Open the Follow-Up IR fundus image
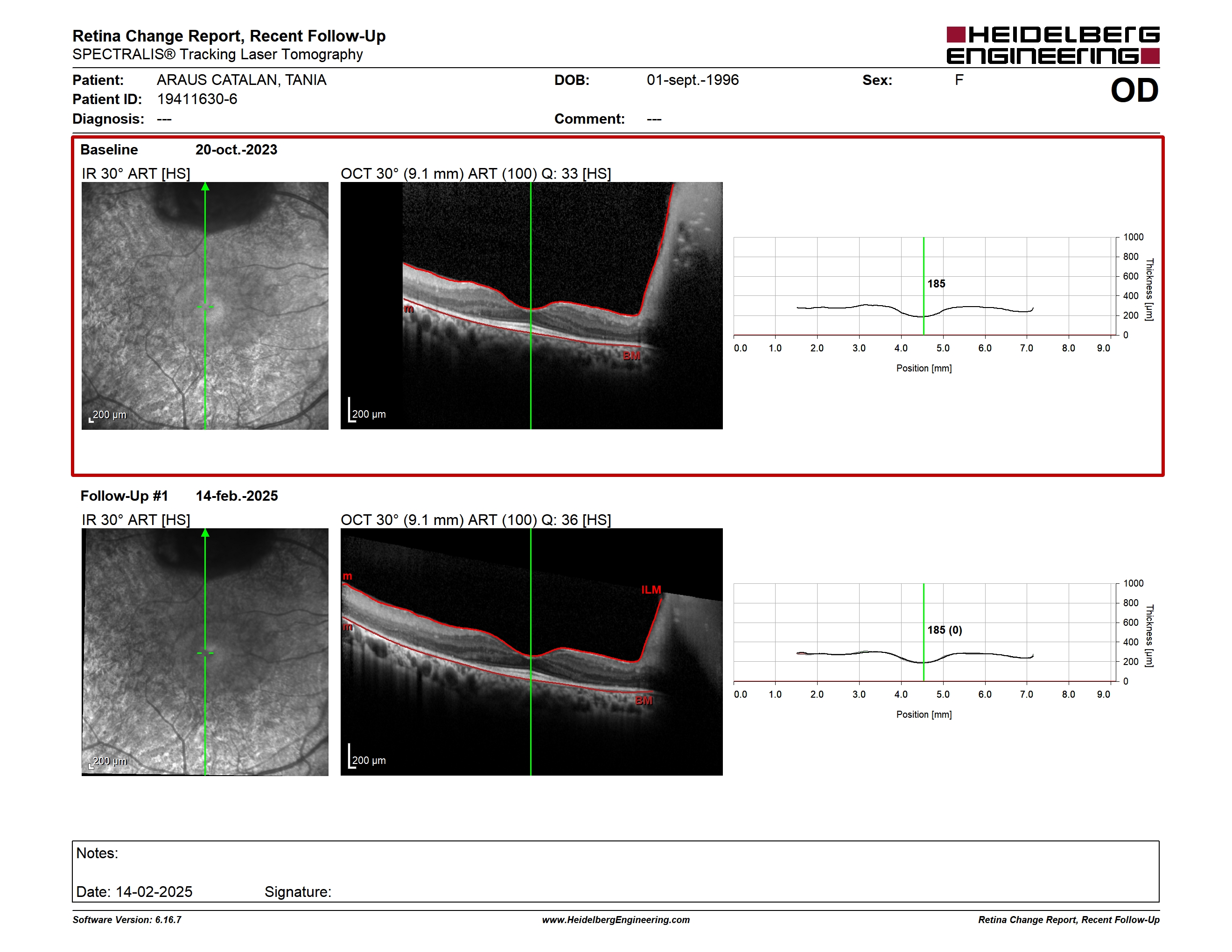Viewport: 1232px width, 952px height. point(205,652)
